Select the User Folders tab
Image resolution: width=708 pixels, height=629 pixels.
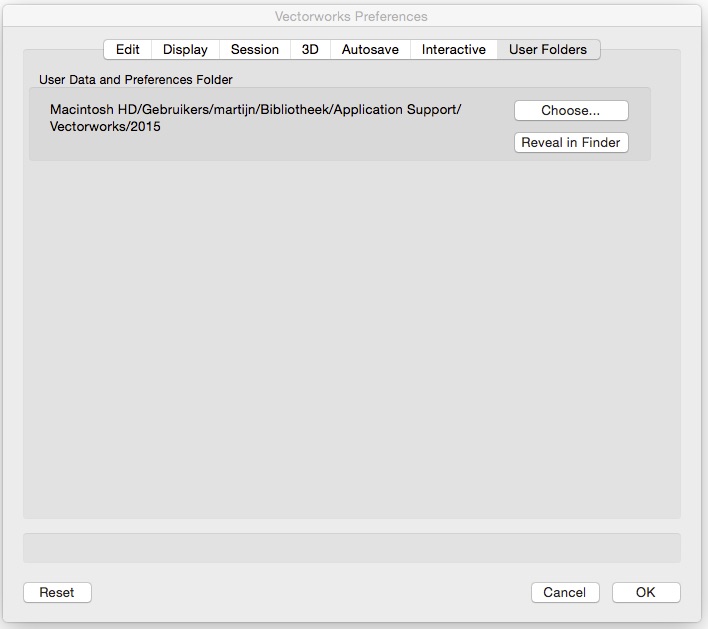coord(548,49)
